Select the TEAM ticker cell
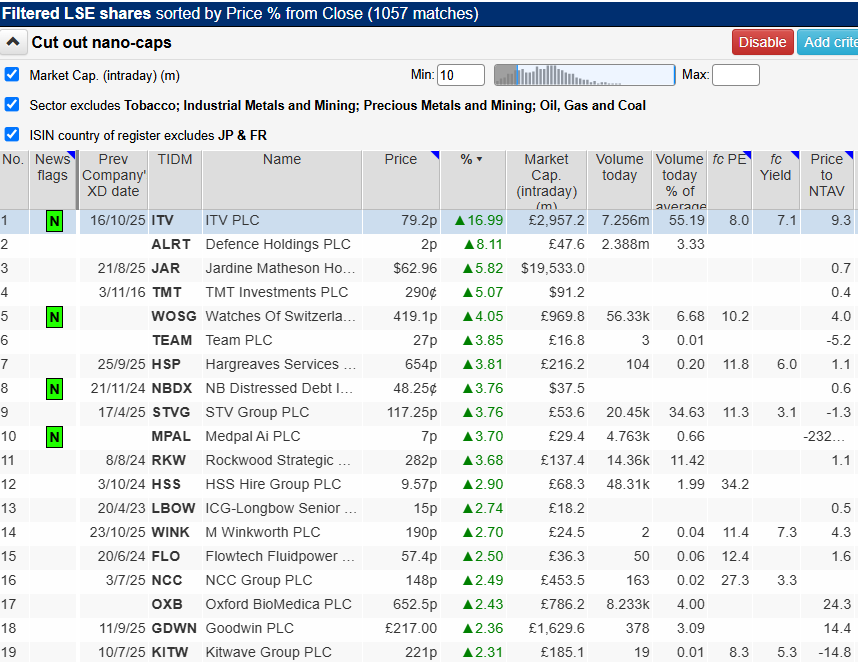 pyautogui.click(x=175, y=340)
